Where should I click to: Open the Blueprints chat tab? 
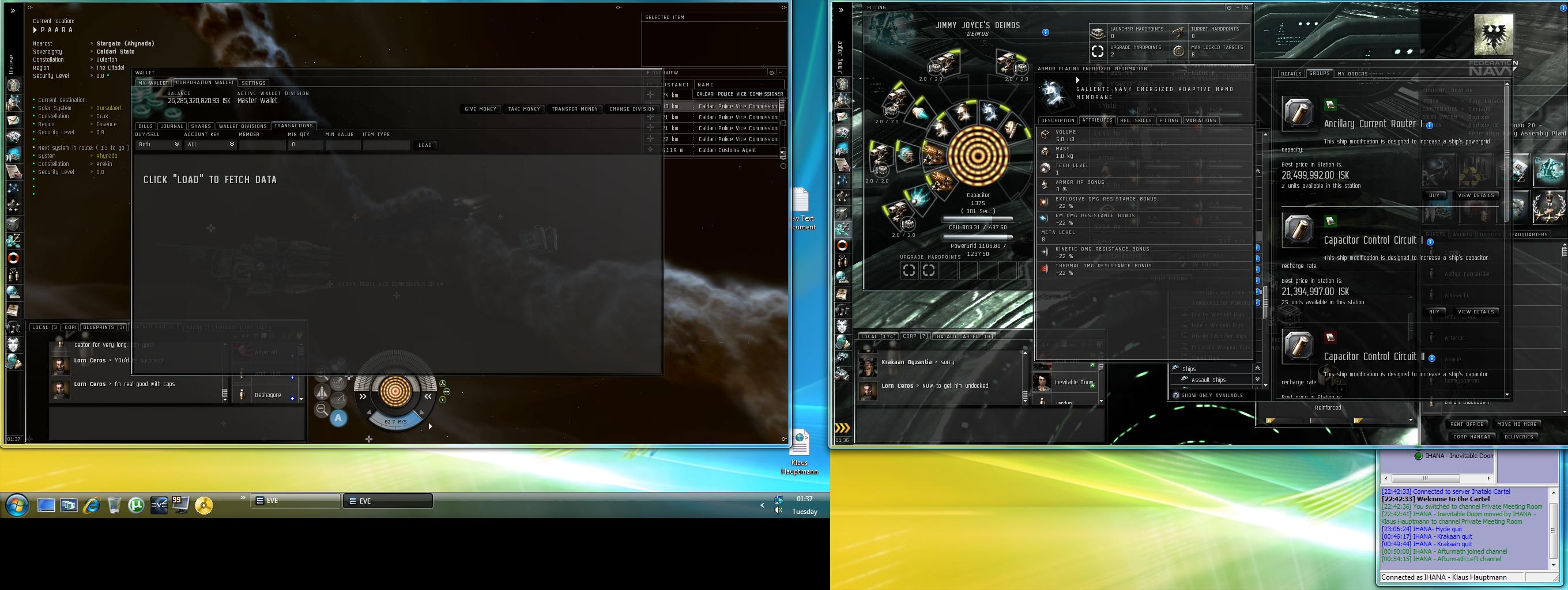[x=104, y=327]
